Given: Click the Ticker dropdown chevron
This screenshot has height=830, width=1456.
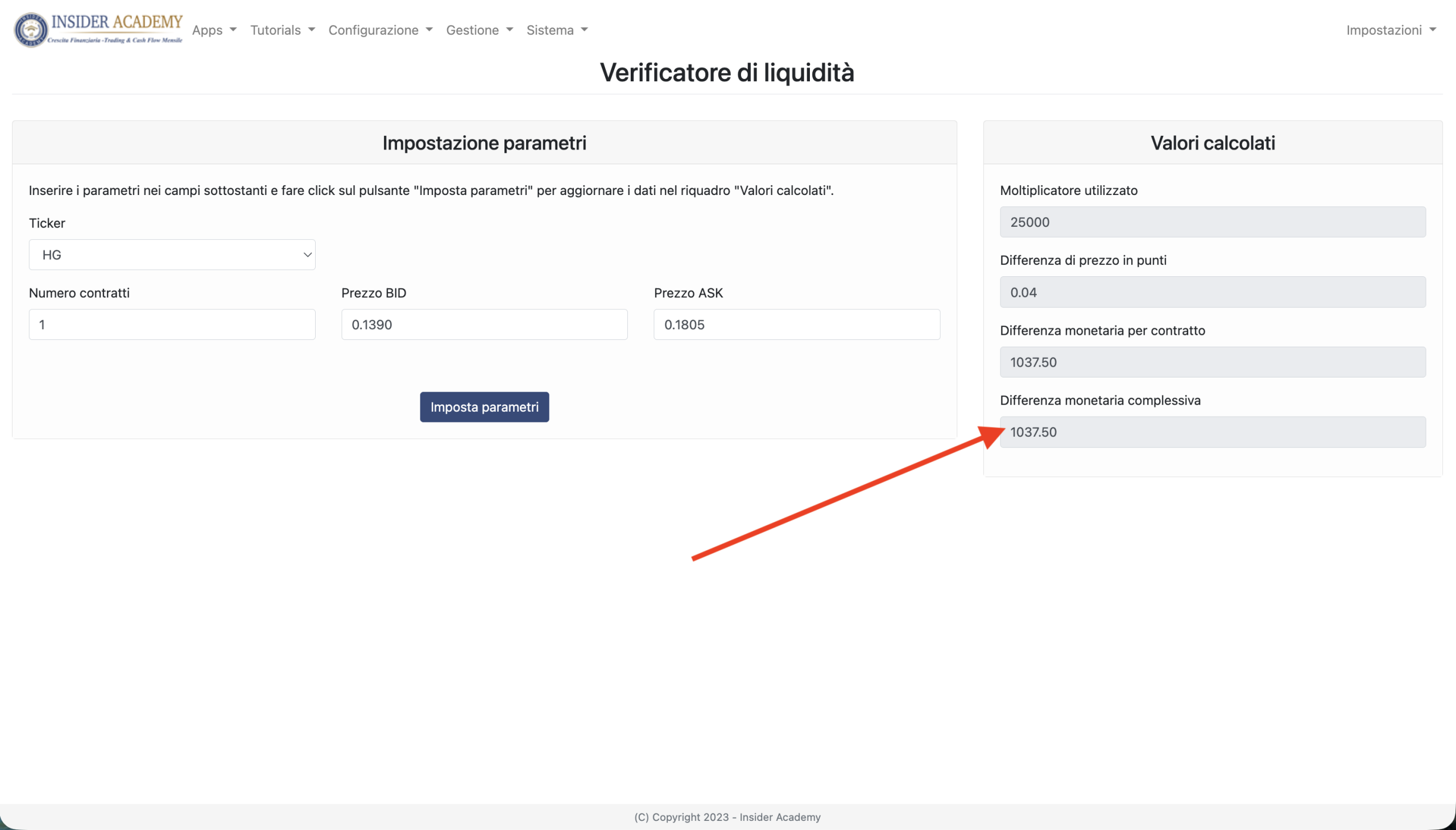Looking at the screenshot, I should tap(307, 255).
